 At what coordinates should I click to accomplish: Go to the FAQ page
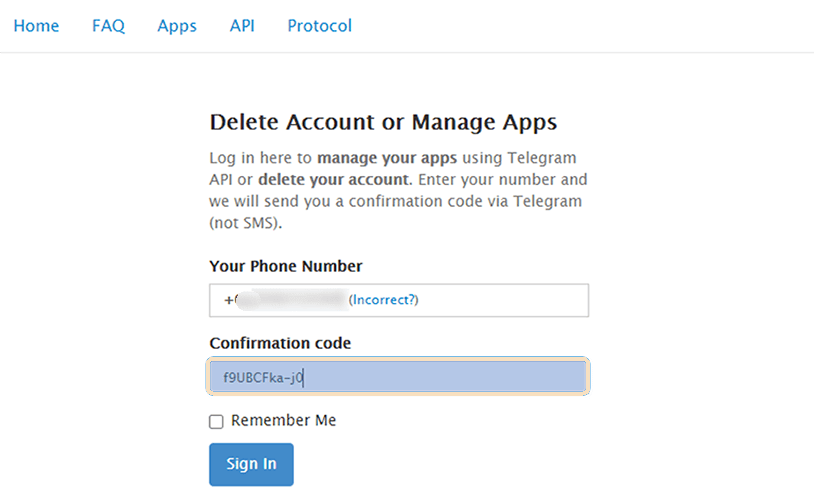point(108,25)
